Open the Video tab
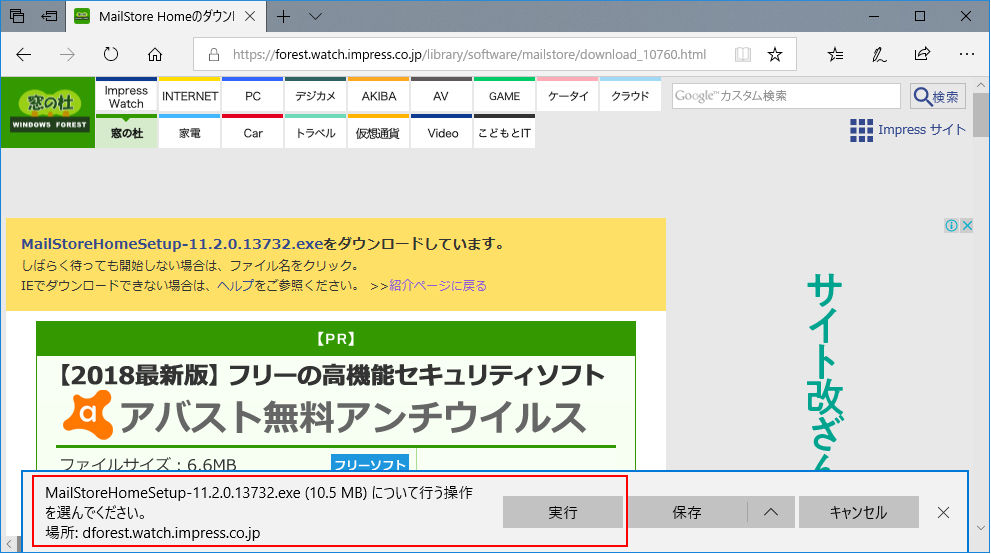Screen dimensions: 991x554 [441, 131]
